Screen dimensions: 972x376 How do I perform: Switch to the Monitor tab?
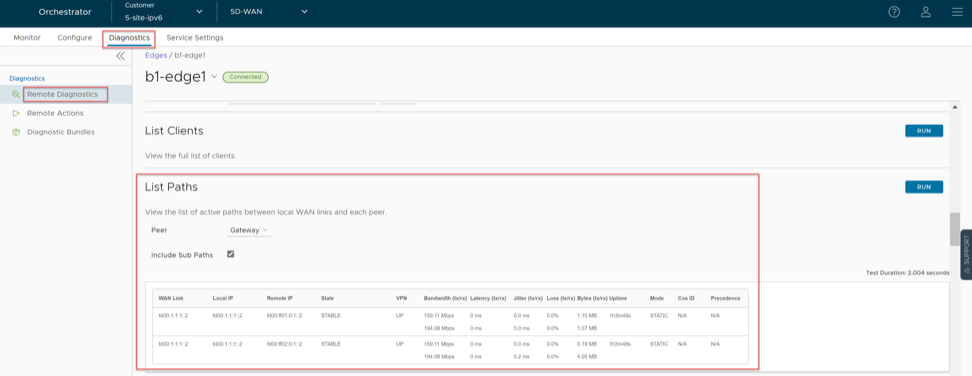click(27, 38)
